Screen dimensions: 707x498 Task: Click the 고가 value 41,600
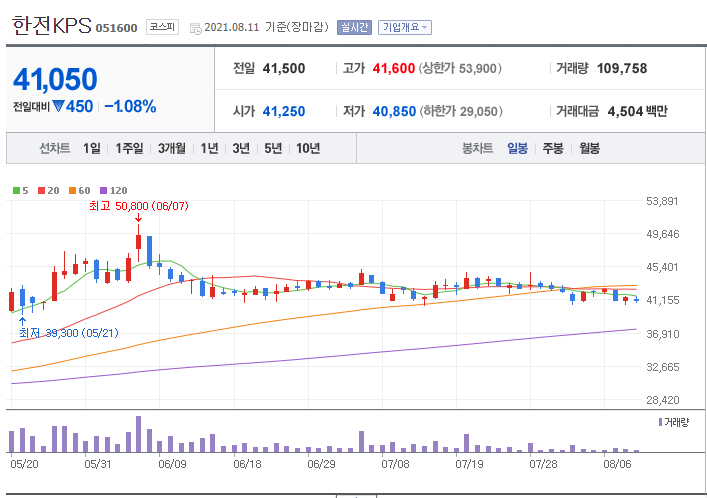click(393, 68)
